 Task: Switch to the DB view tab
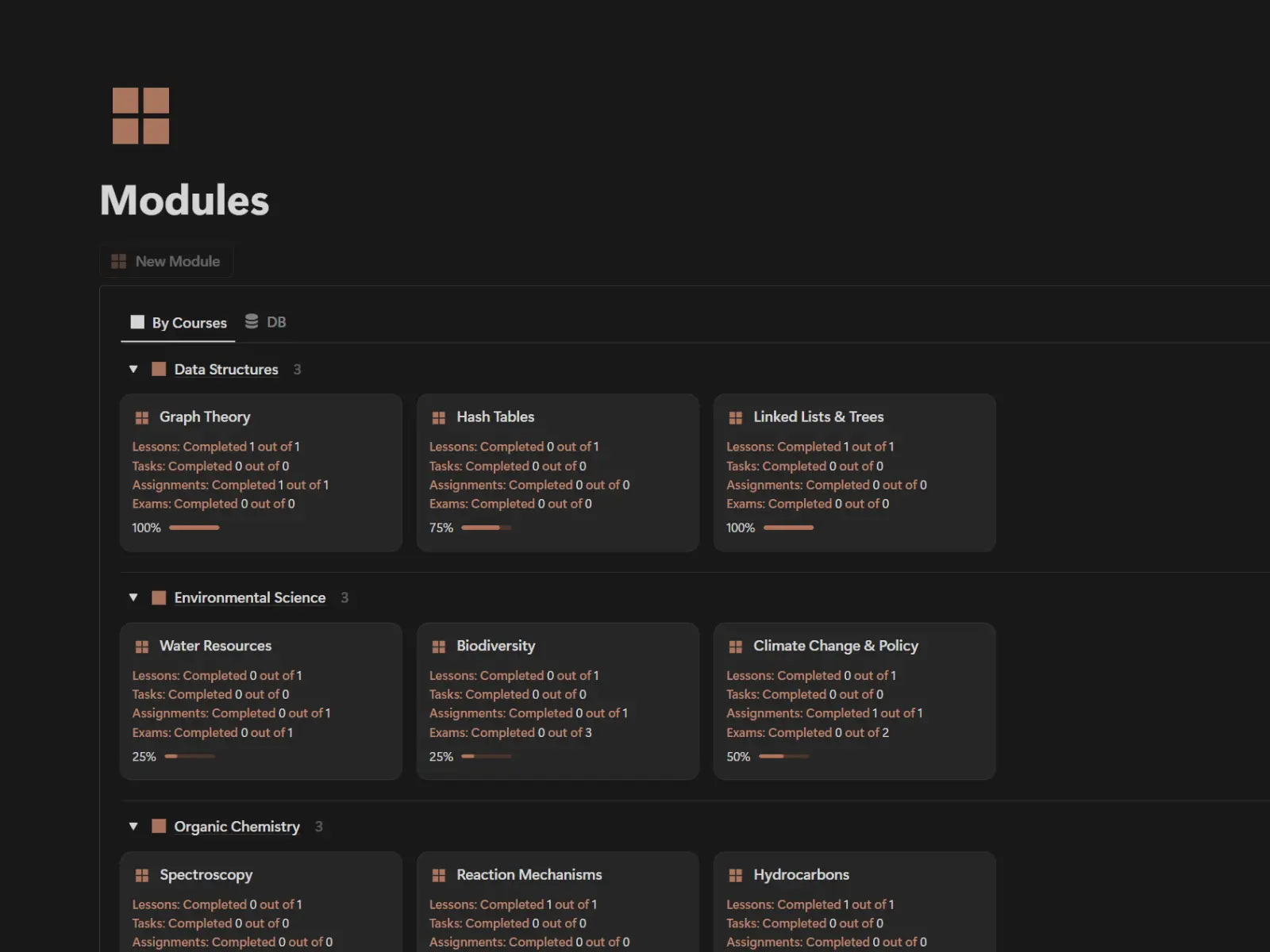(266, 322)
